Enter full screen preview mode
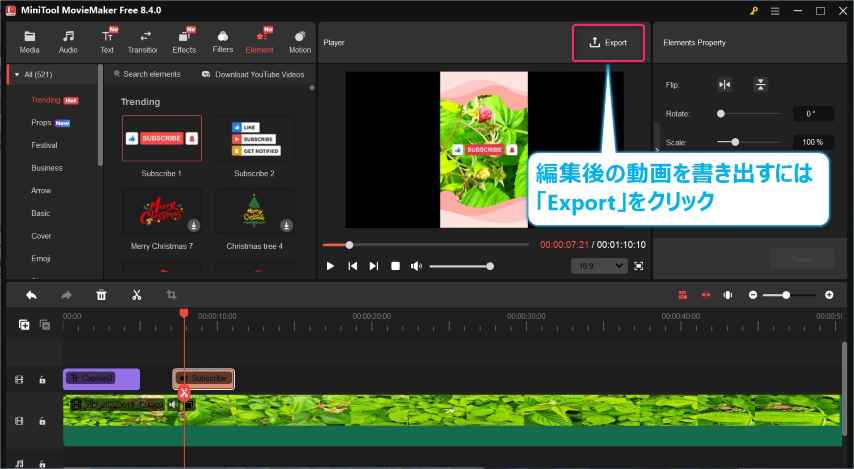Viewport: 854px width, 469px height. coord(638,266)
